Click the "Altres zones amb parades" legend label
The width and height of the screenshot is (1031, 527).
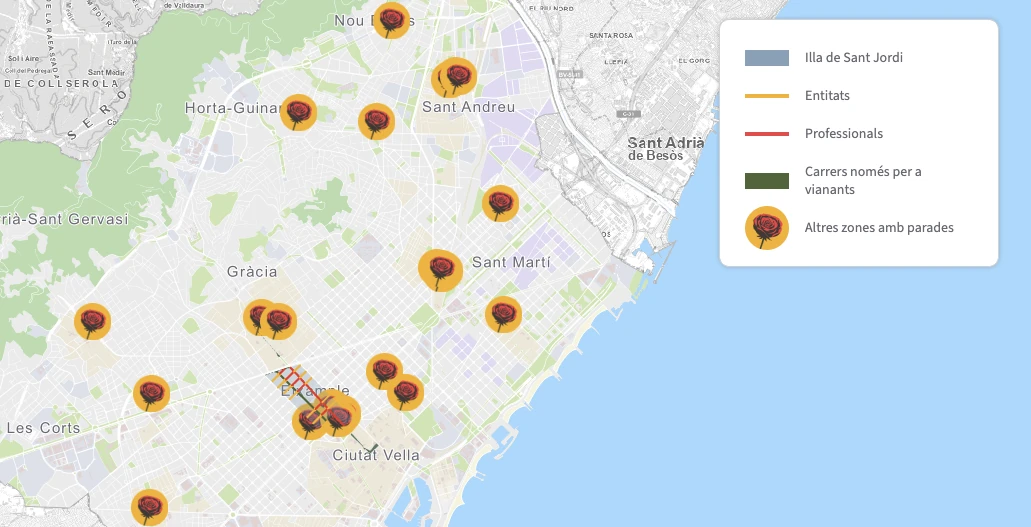coord(878,228)
